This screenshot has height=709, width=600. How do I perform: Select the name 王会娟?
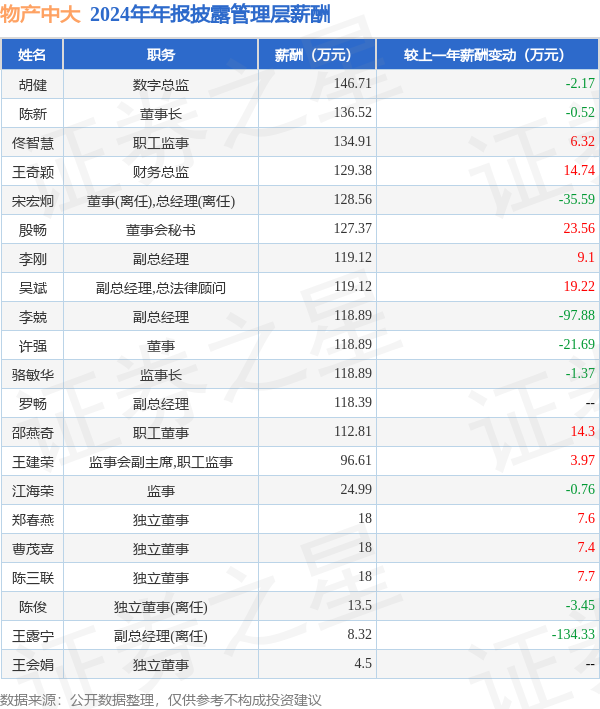33,663
